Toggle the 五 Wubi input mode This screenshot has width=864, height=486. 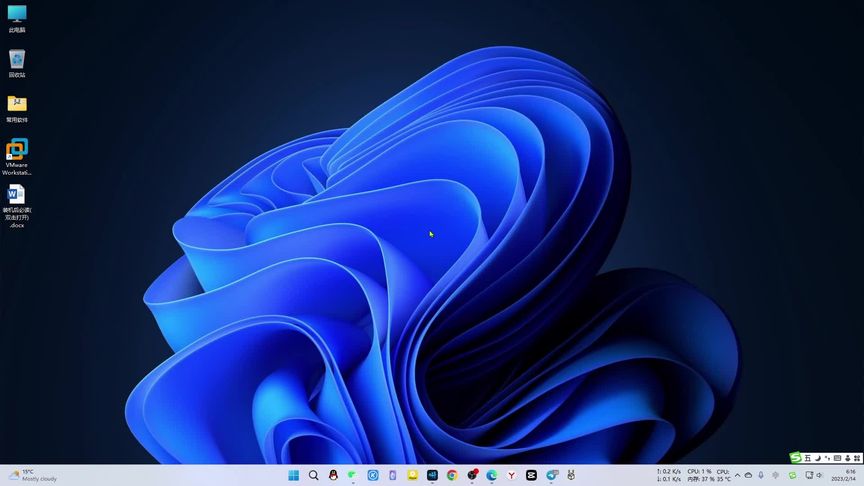(808, 458)
